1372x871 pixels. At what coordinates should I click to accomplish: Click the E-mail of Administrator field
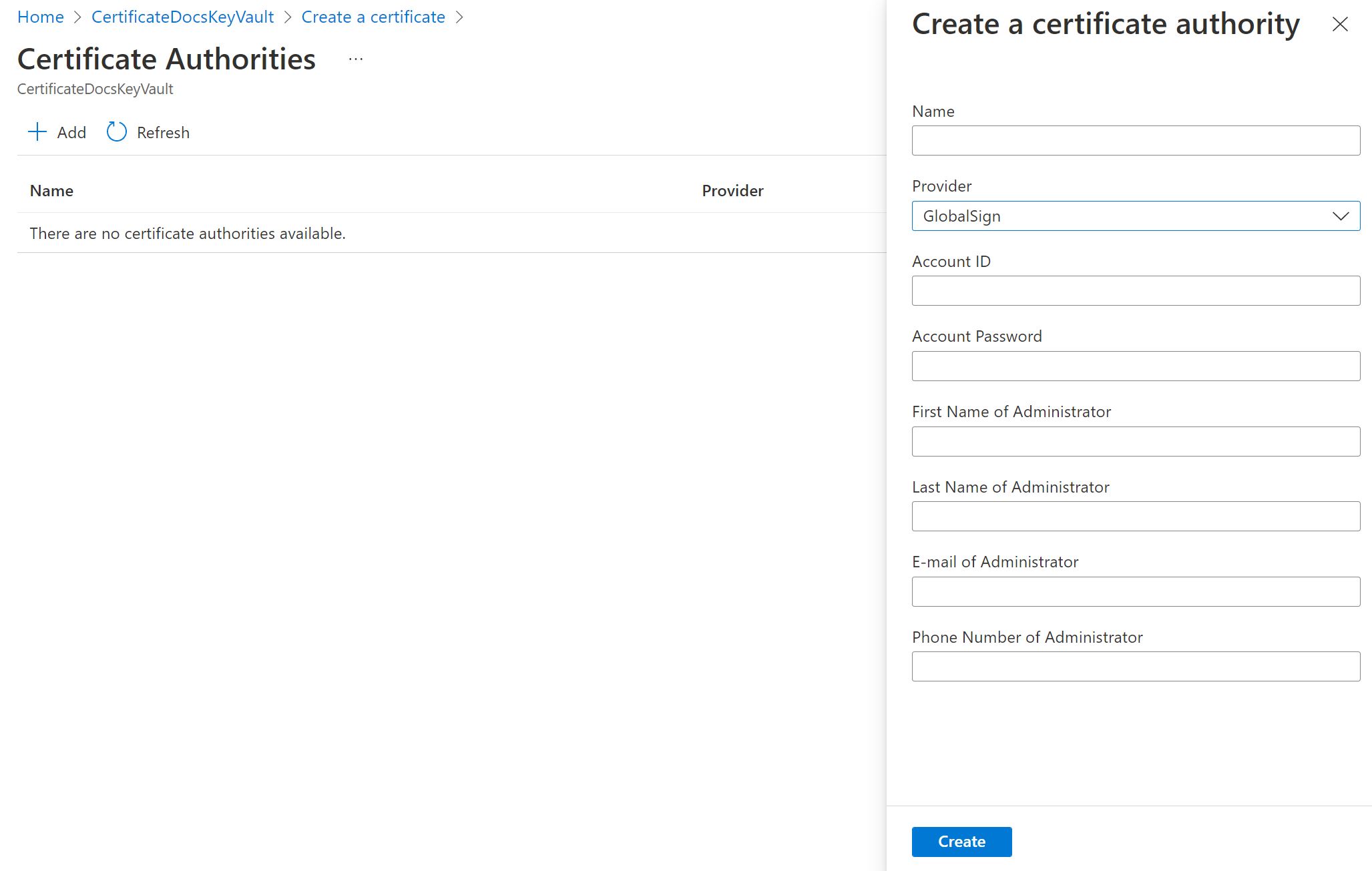tap(1136, 591)
